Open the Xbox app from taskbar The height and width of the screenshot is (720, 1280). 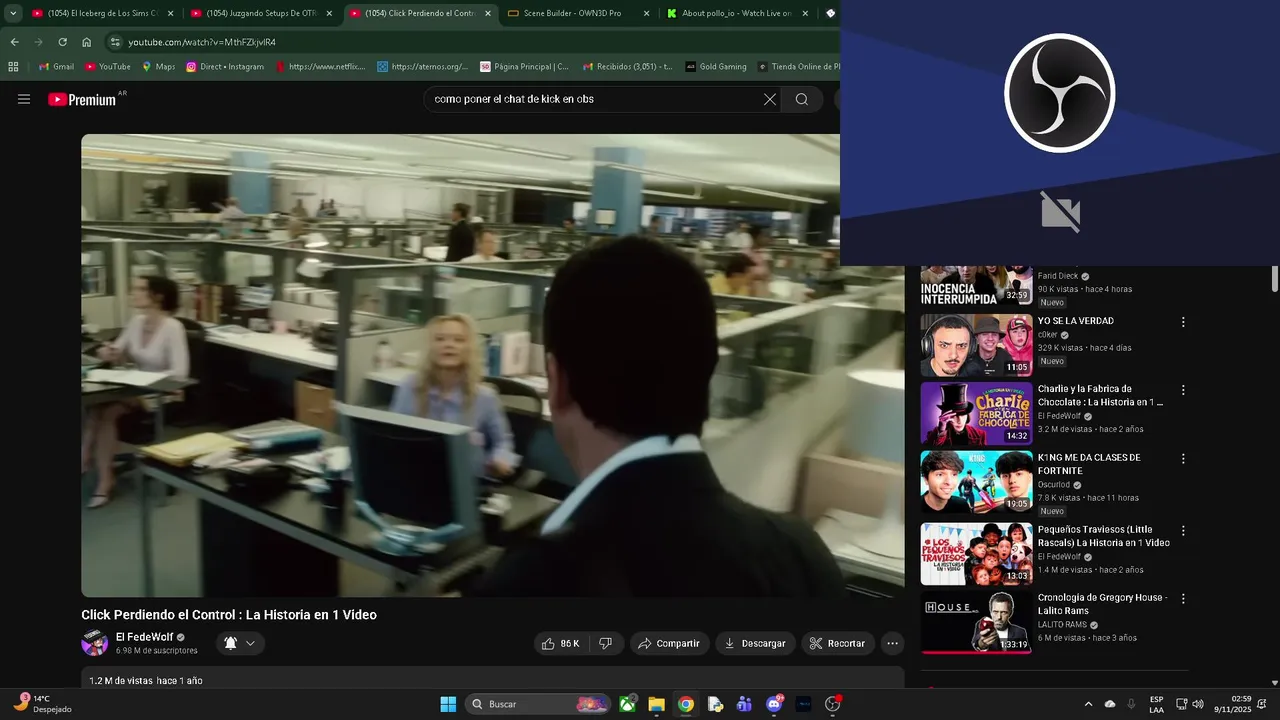[628, 704]
